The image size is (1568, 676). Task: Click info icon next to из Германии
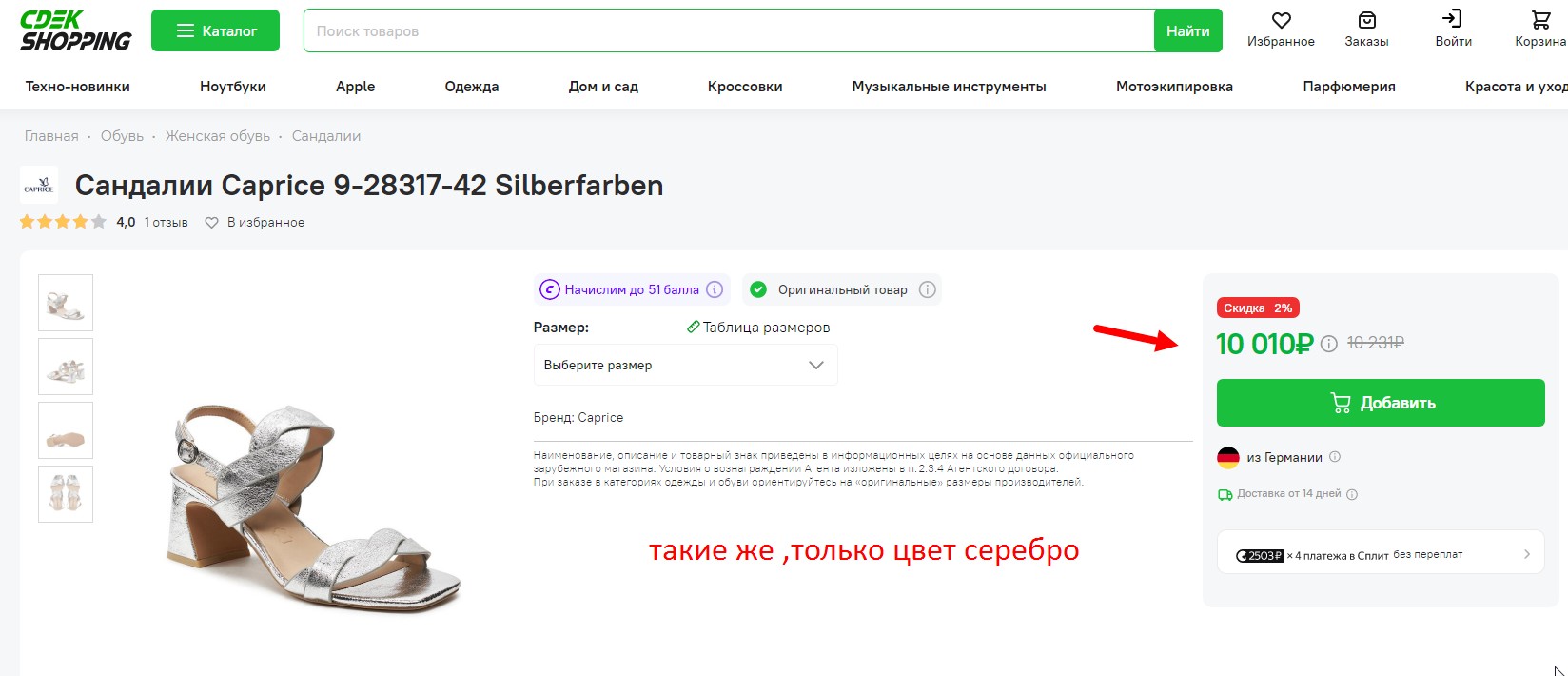point(1335,457)
